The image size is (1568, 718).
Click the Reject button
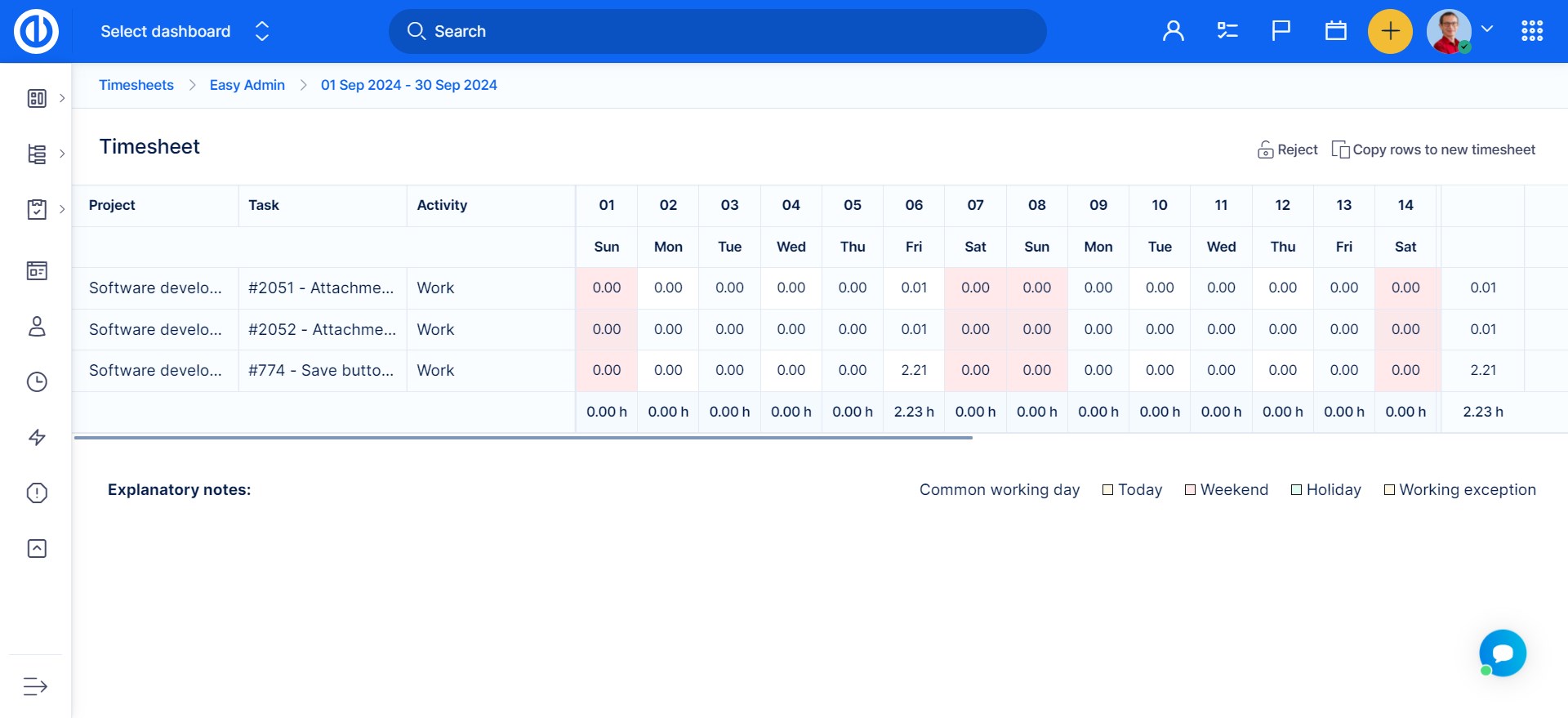[x=1287, y=149]
